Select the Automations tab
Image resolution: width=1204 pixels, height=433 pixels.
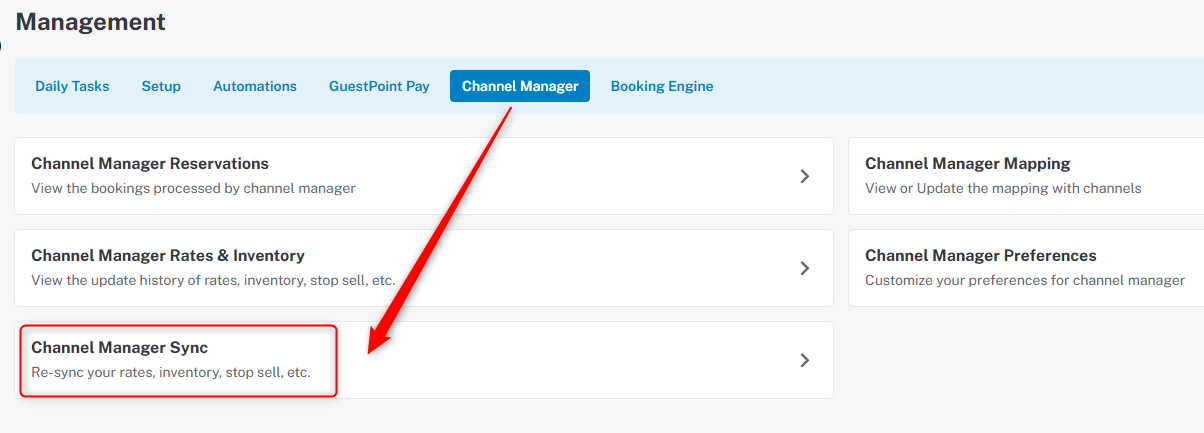(255, 86)
